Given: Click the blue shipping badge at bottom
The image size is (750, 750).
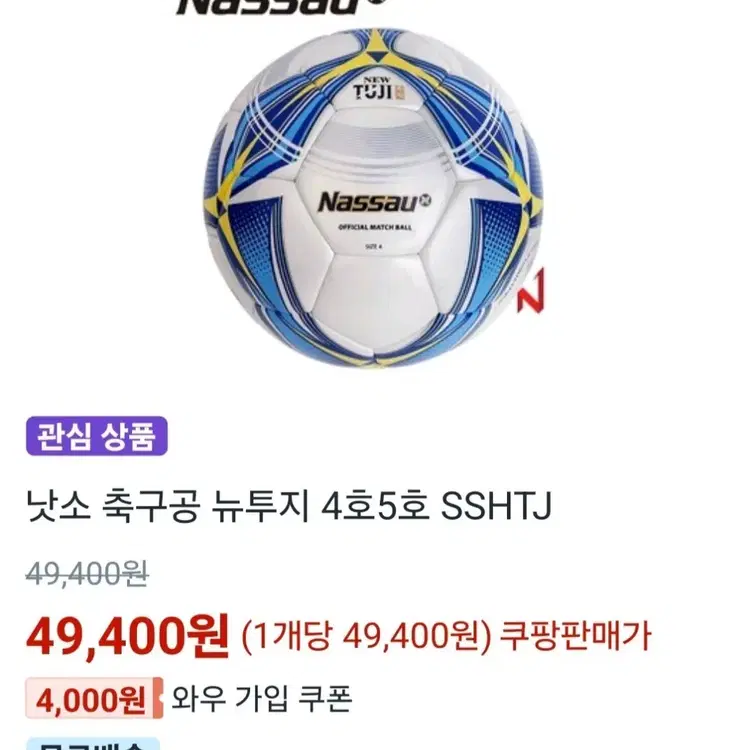Looking at the screenshot, I should pyautogui.click(x=93, y=744).
